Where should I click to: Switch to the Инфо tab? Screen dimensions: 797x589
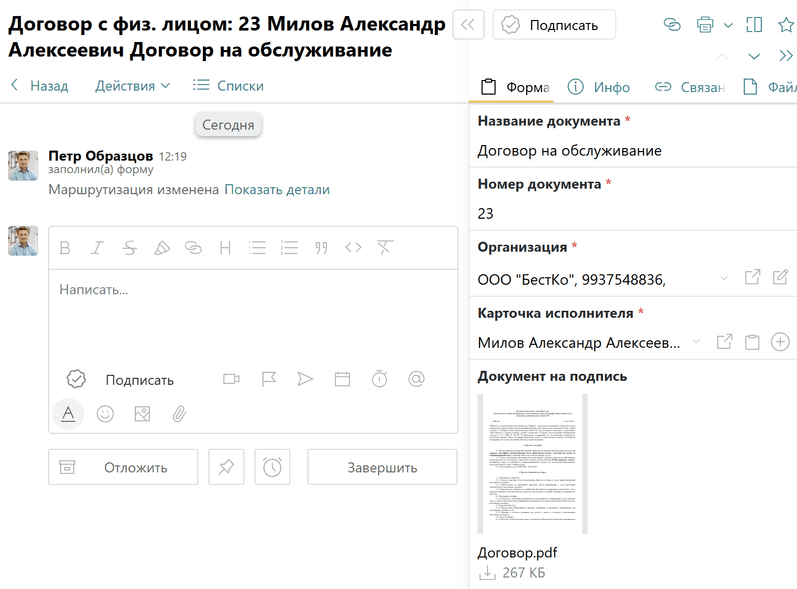click(598, 87)
